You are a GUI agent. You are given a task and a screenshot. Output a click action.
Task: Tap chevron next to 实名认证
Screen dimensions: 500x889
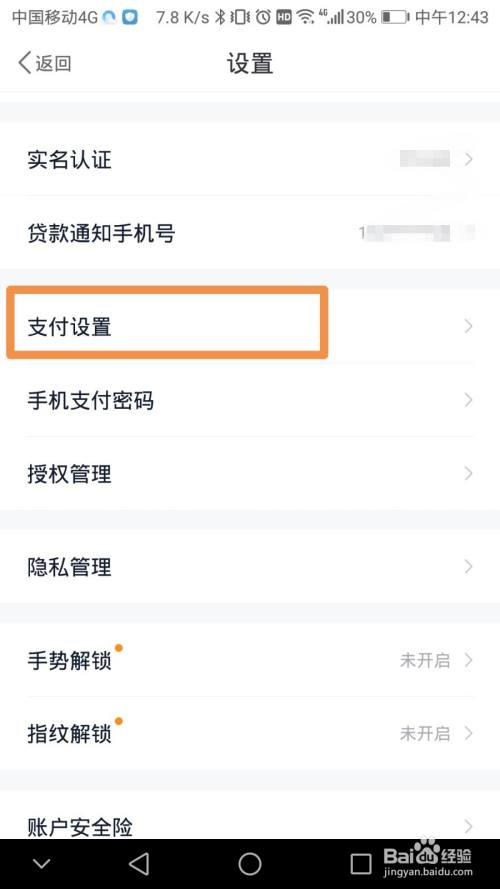click(x=468, y=159)
